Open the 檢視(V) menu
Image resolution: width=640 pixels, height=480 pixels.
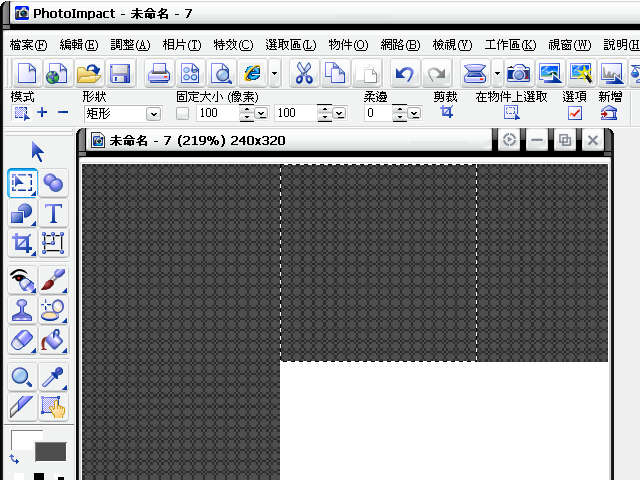click(452, 44)
